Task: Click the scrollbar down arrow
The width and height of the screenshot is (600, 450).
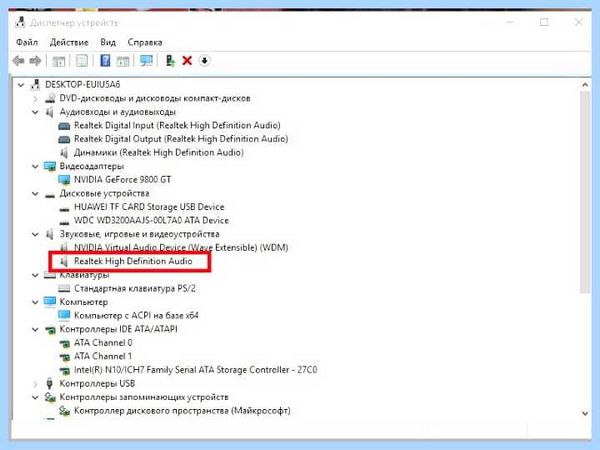Action: coord(585,413)
